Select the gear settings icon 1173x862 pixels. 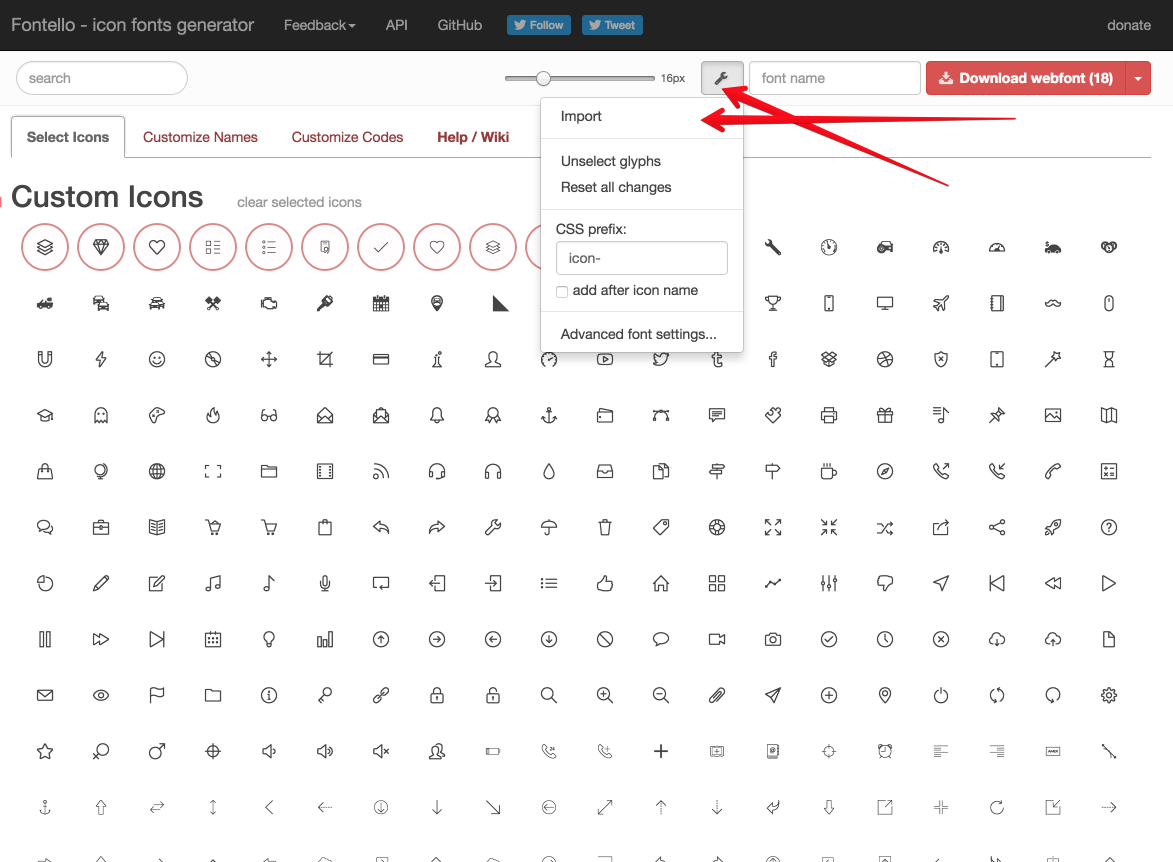point(1109,695)
